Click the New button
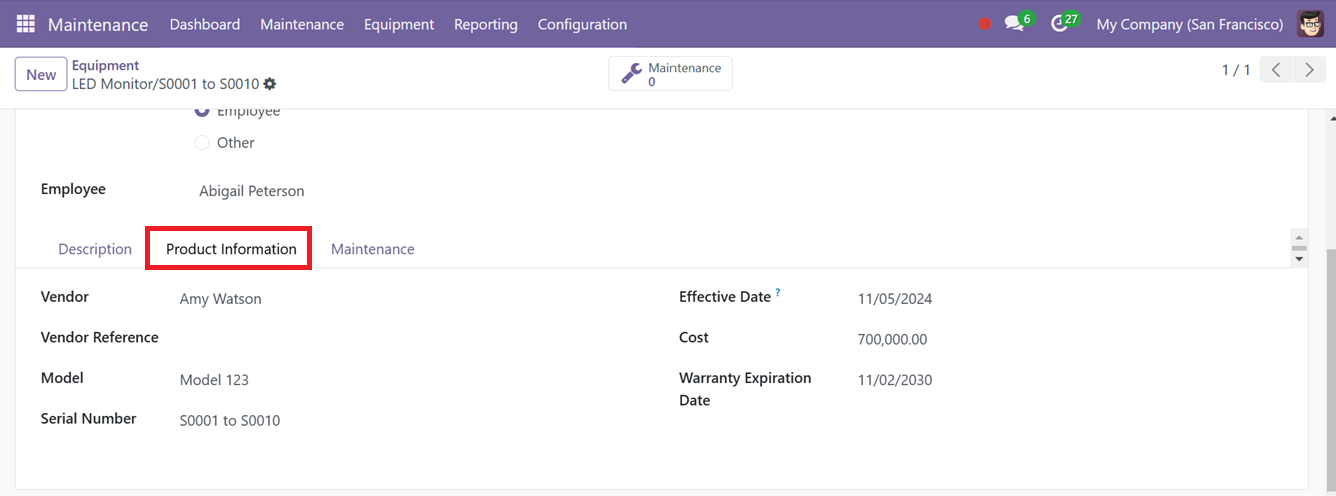Viewport: 1336px width, 496px height. coord(41,75)
